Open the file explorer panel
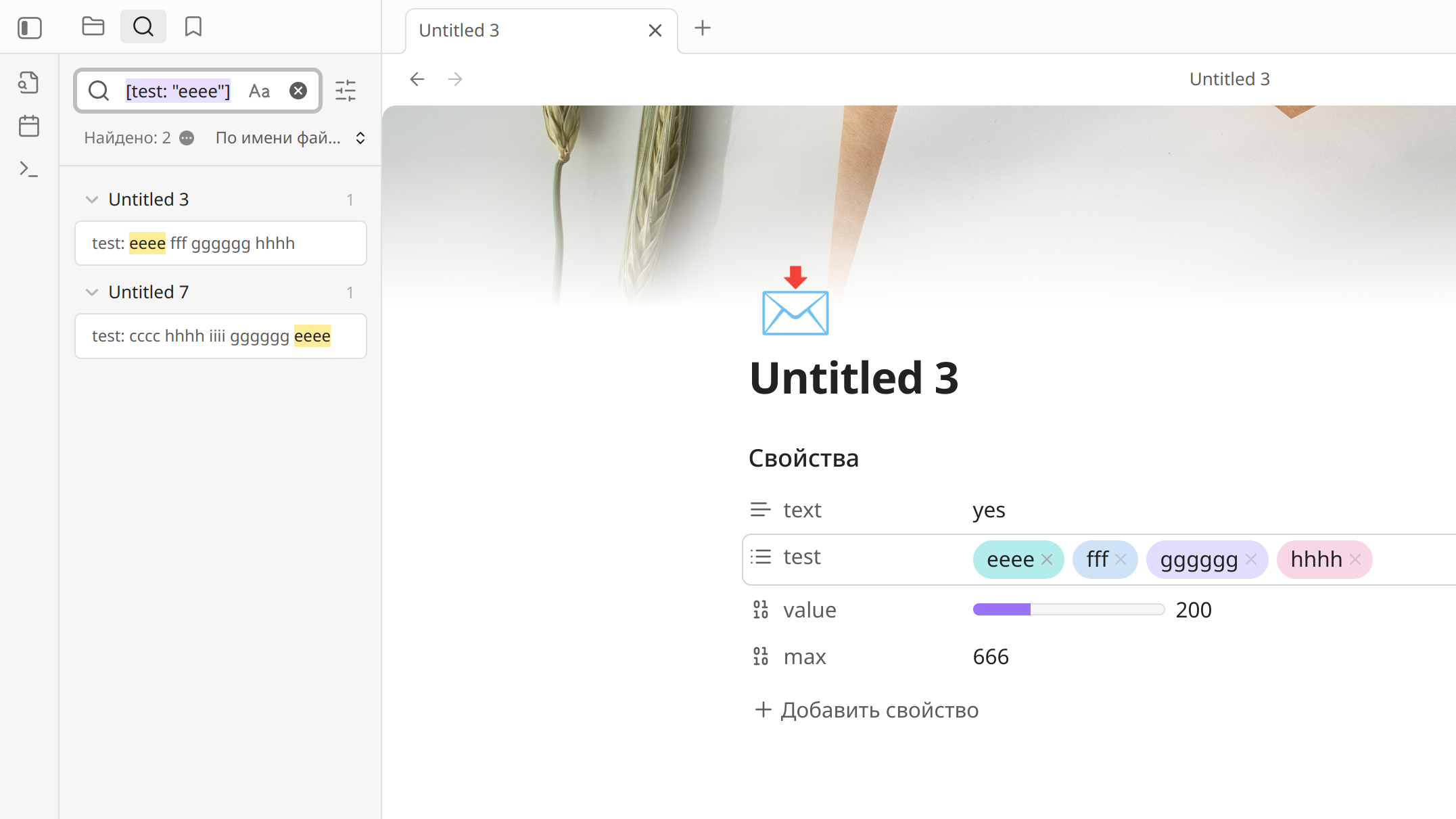The image size is (1456, 819). click(x=93, y=27)
